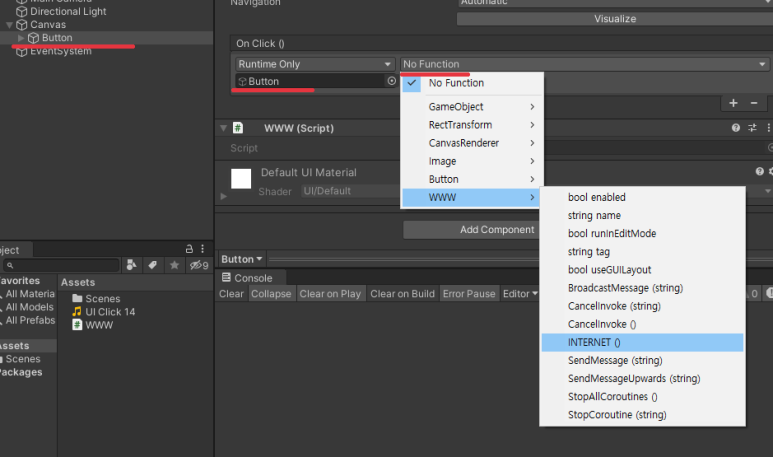Switch to the Console tab
Viewport: 773px width, 457px height.
247,278
